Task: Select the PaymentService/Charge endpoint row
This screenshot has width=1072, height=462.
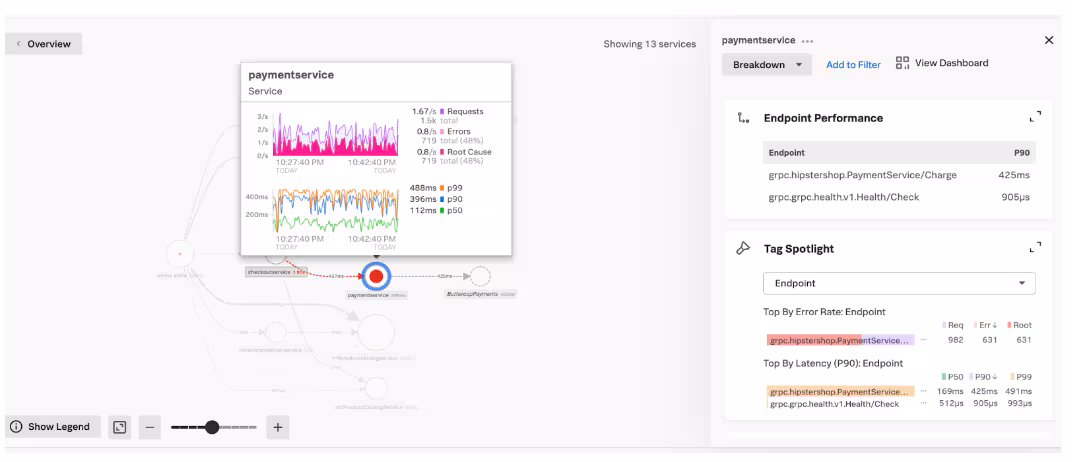Action: pyautogui.click(x=862, y=175)
